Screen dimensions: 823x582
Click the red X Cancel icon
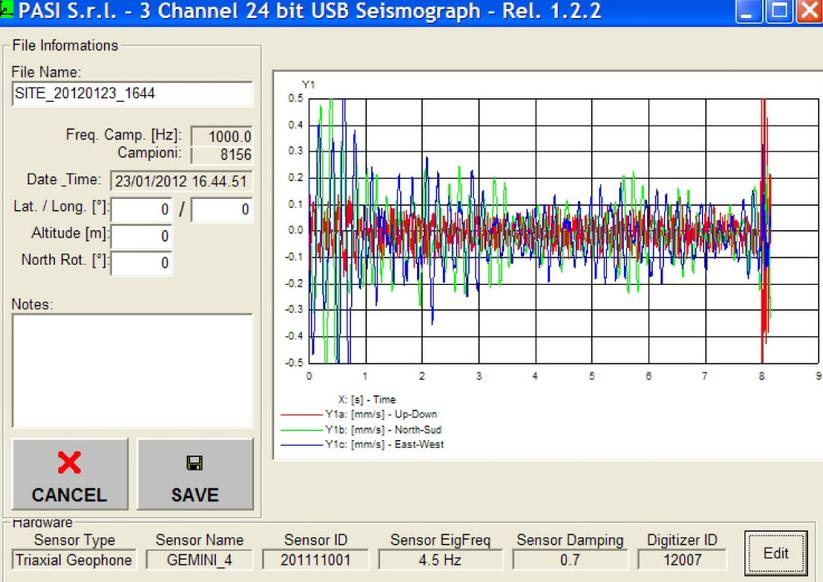(x=69, y=463)
